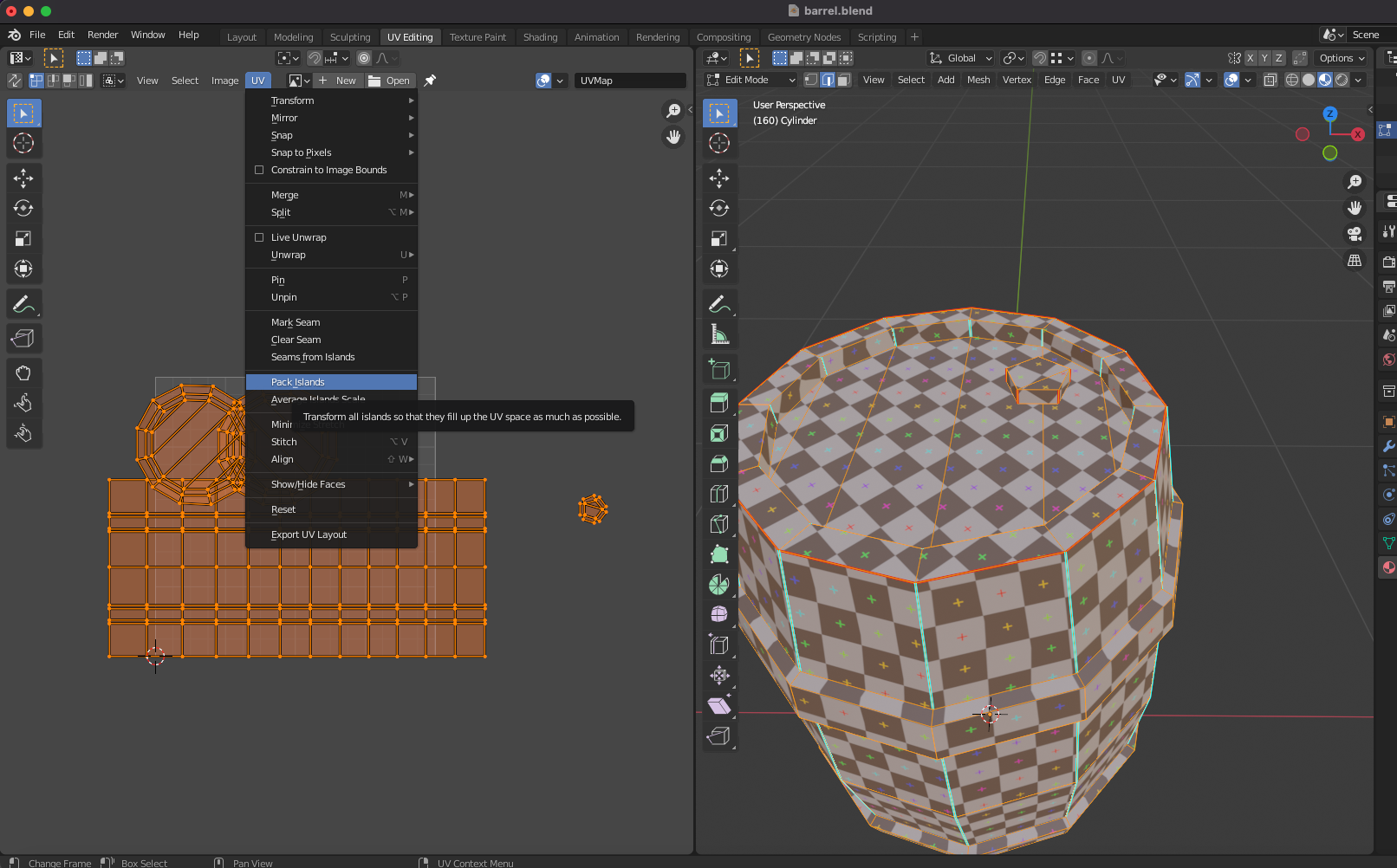This screenshot has width=1397, height=868.
Task: Click the pin image icon
Action: [430, 81]
